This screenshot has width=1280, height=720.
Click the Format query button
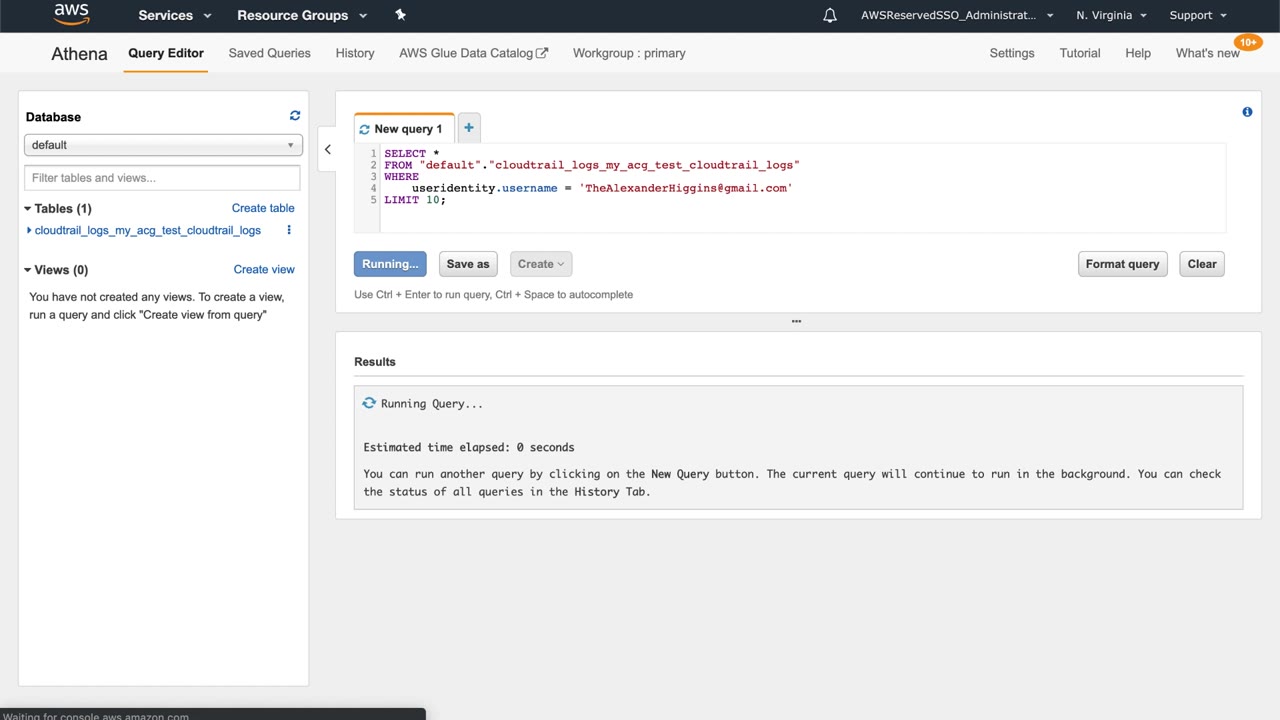click(x=1122, y=264)
